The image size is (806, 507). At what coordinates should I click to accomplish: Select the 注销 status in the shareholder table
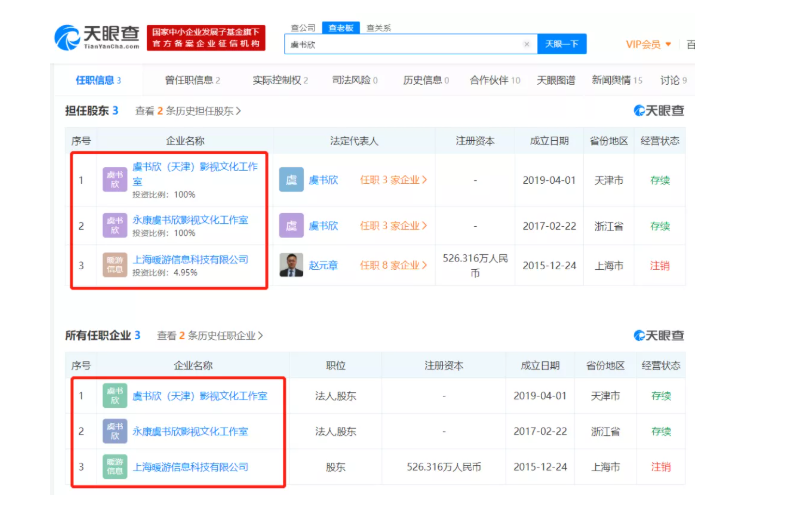coord(660,265)
